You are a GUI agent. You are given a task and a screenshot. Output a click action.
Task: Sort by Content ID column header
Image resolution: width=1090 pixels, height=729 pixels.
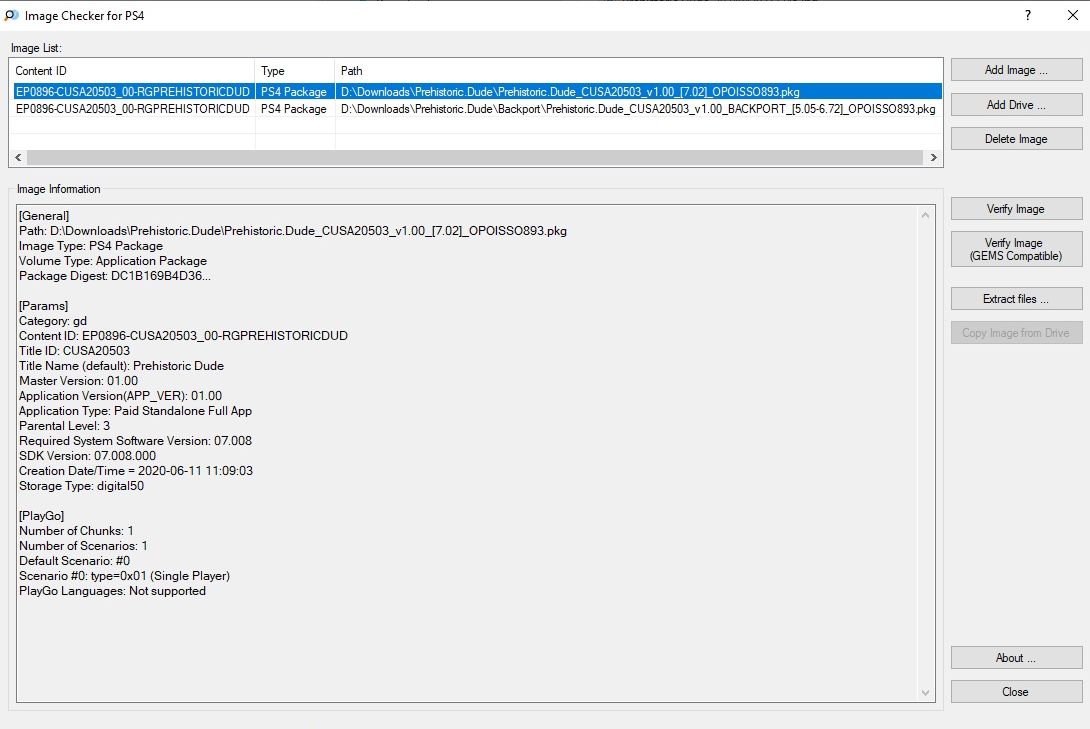point(132,71)
